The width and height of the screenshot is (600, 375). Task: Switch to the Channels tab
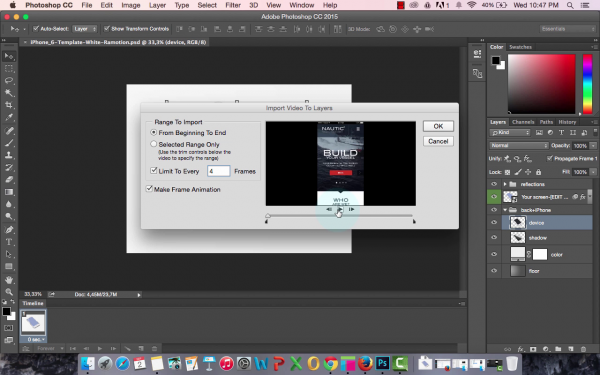click(x=523, y=122)
